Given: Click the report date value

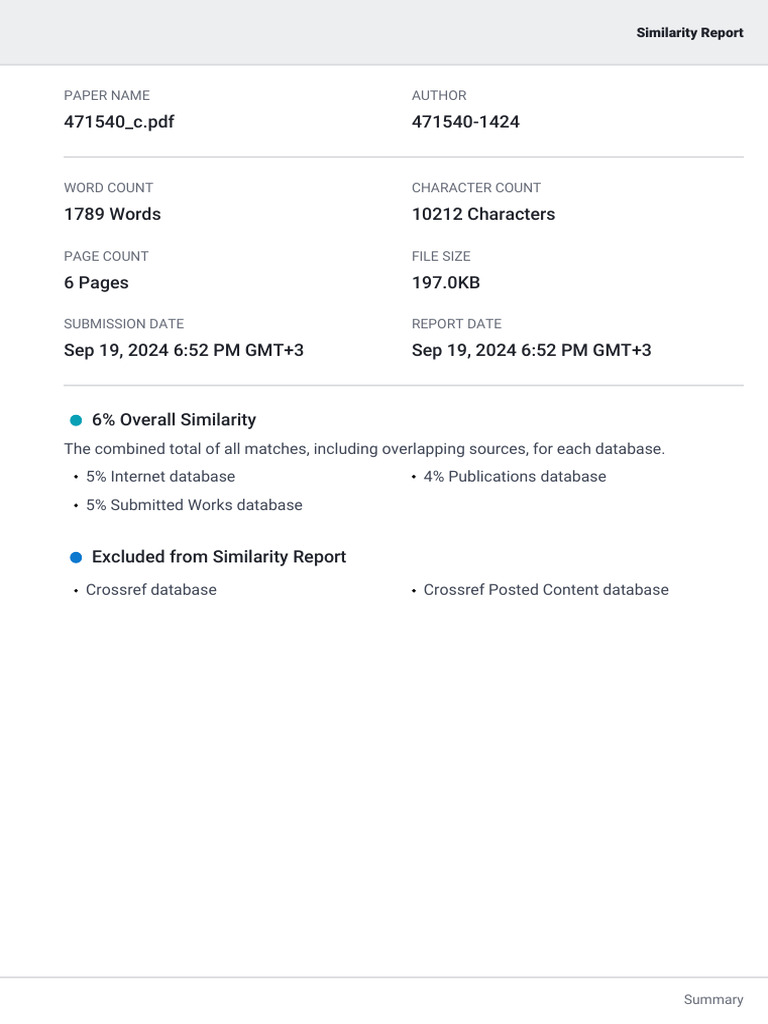Looking at the screenshot, I should (532, 351).
